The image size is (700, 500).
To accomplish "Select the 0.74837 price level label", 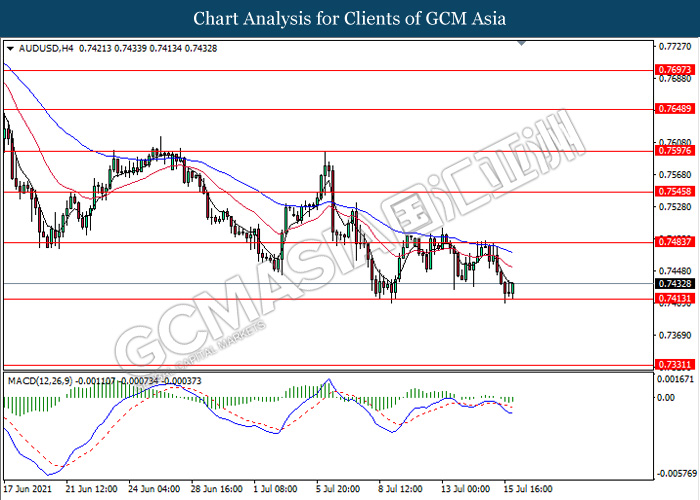I will [675, 242].
